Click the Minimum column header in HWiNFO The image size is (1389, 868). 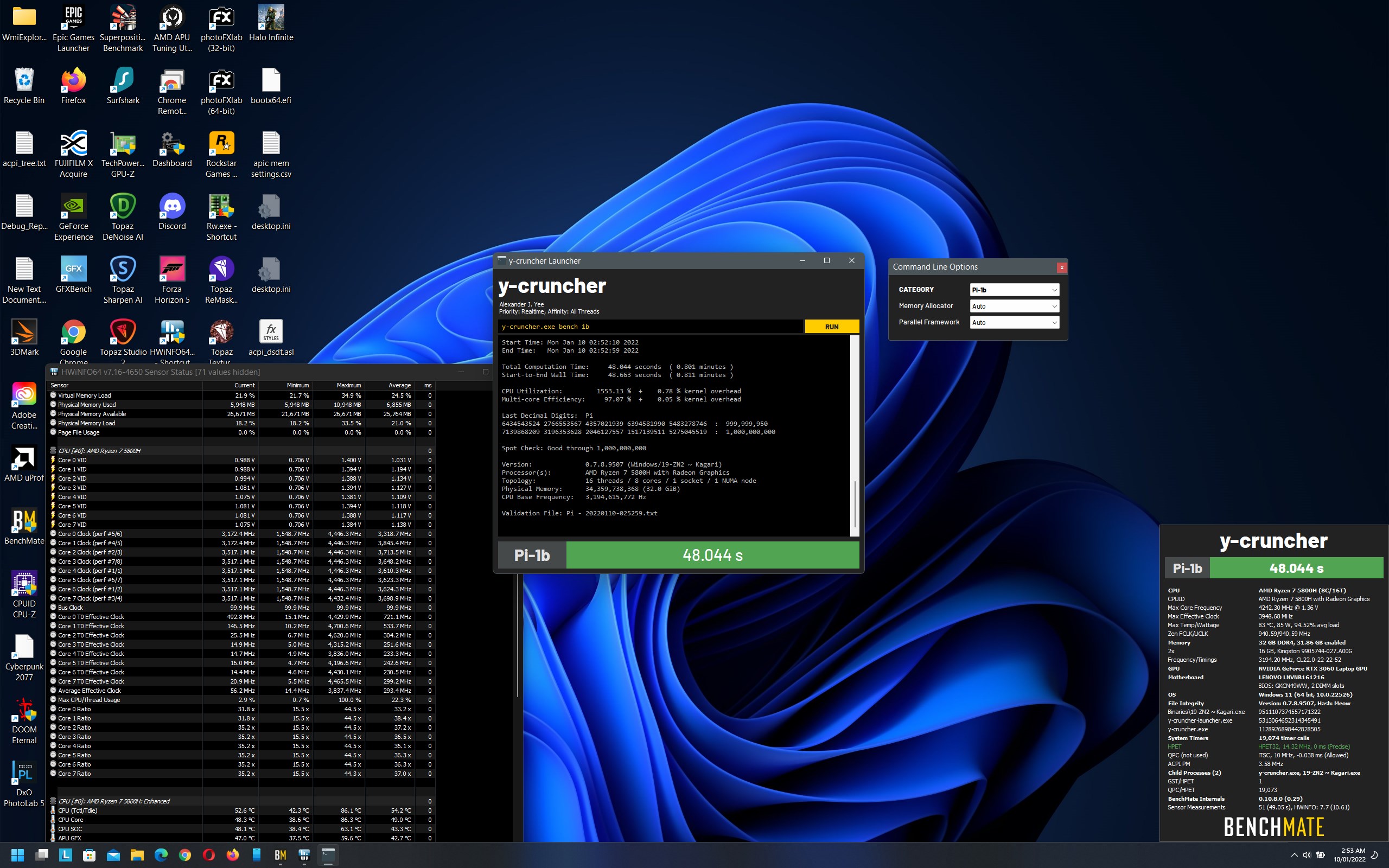point(285,385)
